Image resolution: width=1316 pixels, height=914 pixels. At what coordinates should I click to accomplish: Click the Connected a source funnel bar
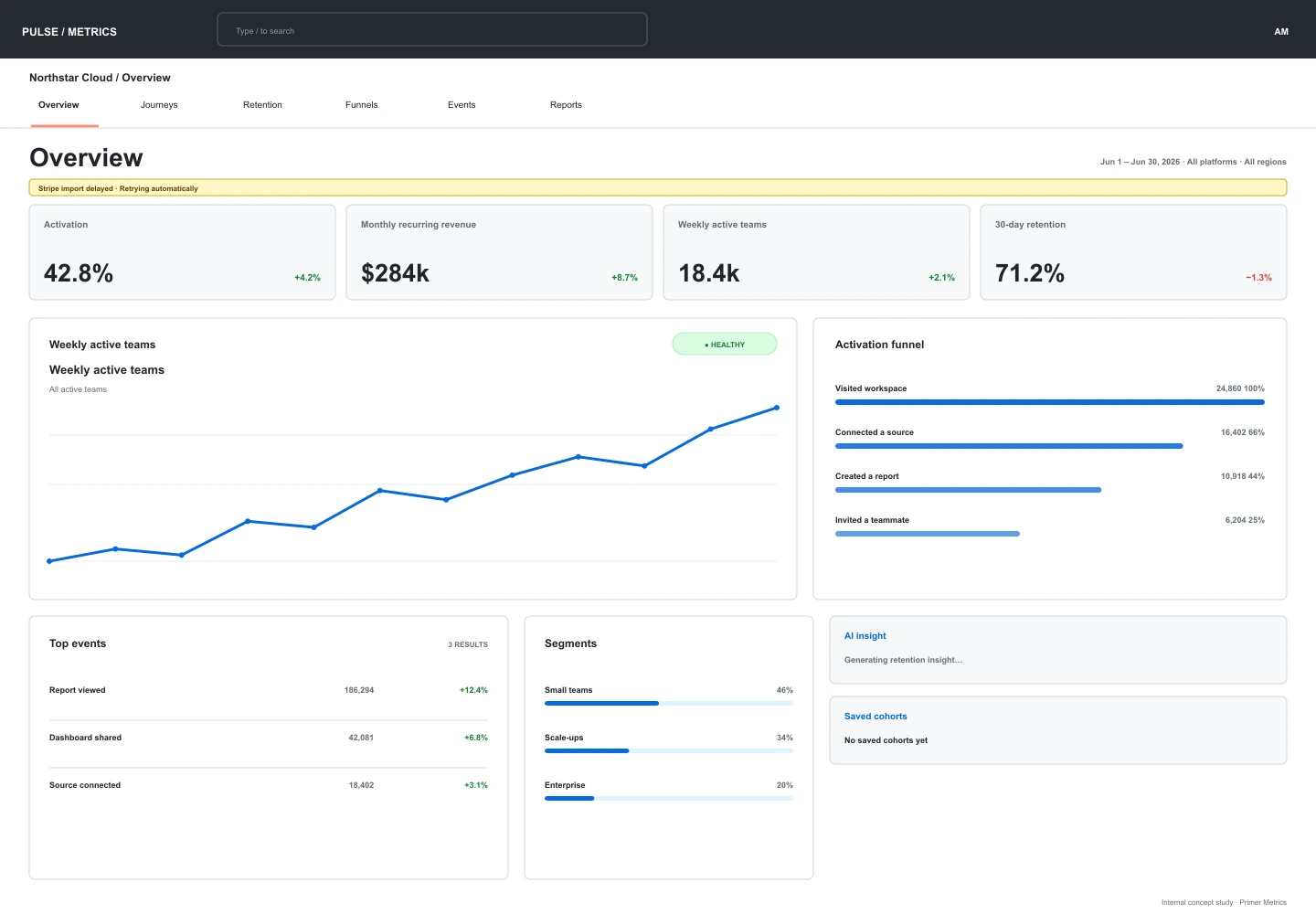1009,446
